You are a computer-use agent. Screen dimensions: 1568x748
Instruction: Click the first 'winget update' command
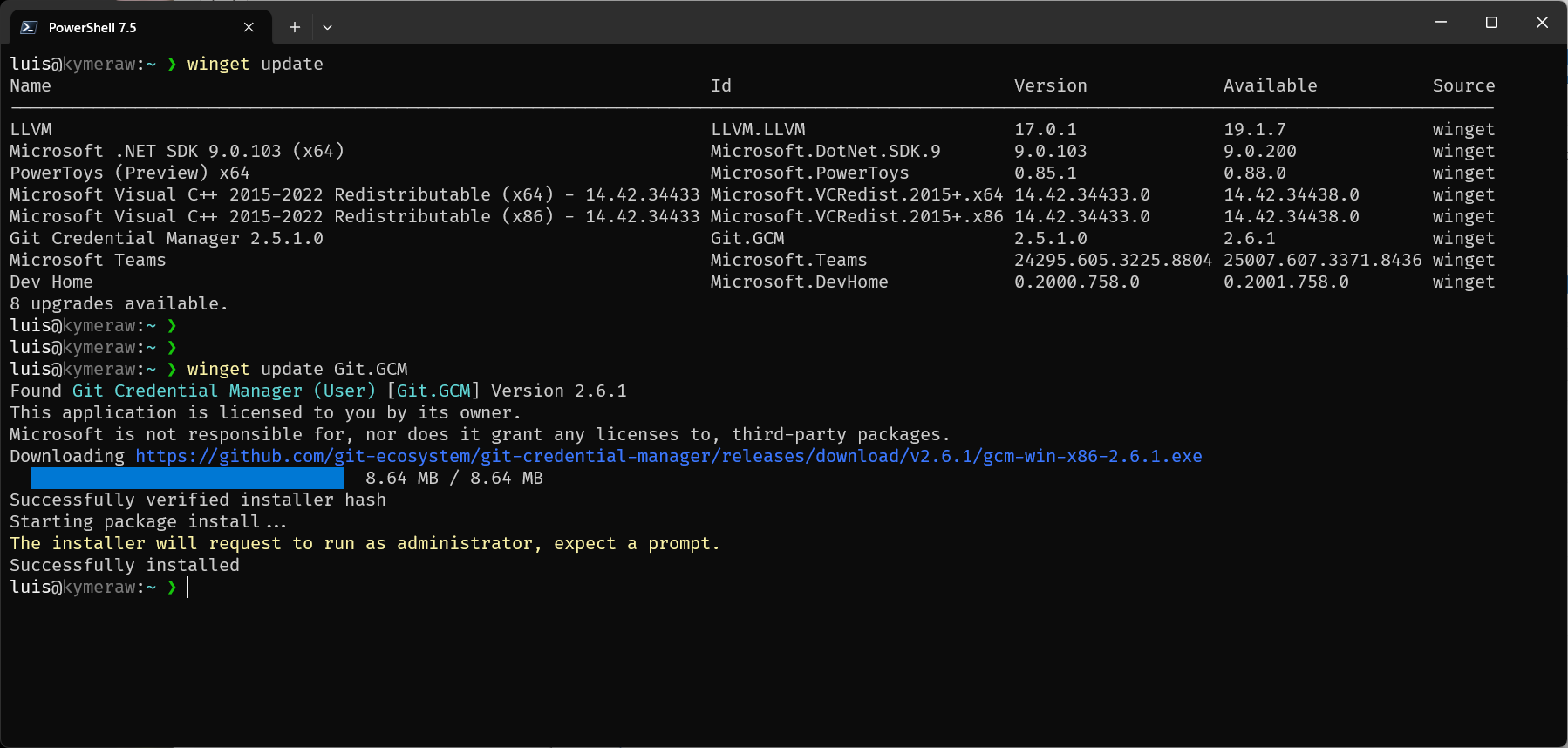pyautogui.click(x=256, y=64)
